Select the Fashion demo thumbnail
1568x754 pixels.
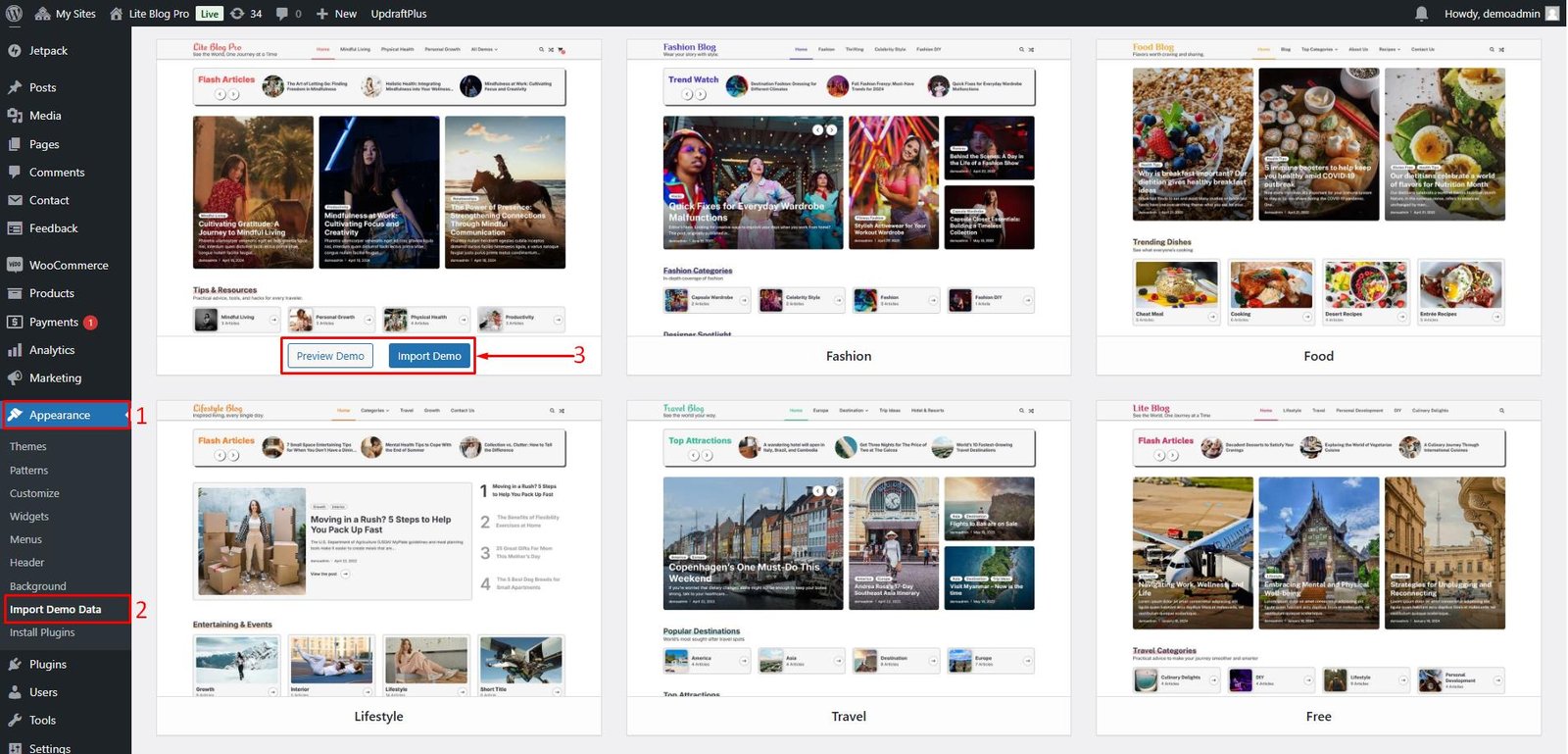coord(849,187)
